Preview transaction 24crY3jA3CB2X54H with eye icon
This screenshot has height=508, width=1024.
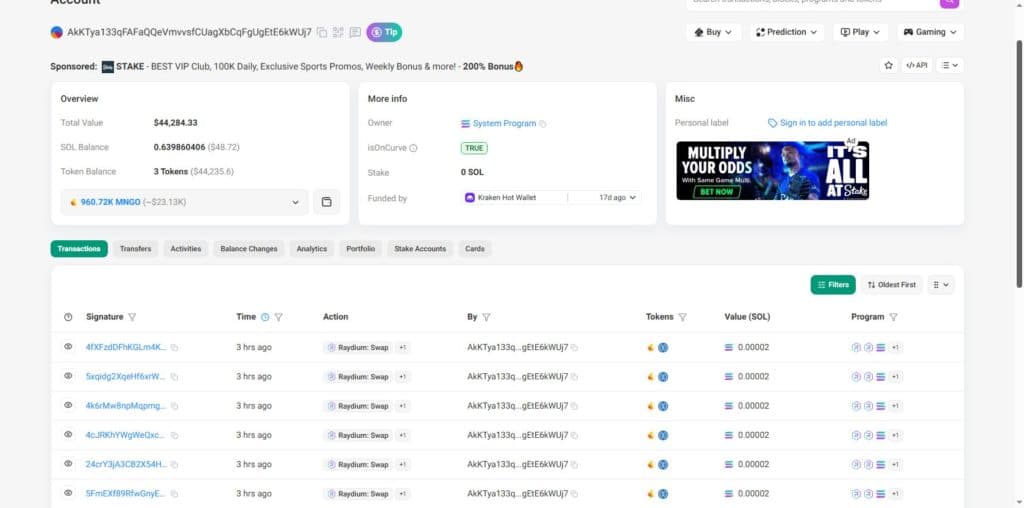tap(68, 464)
